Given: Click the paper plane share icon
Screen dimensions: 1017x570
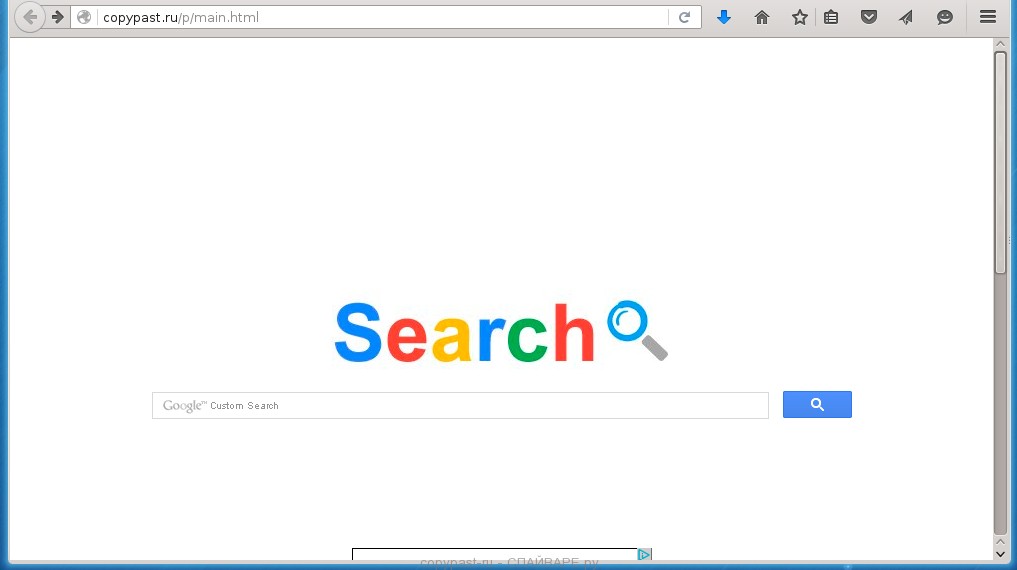Looking at the screenshot, I should point(906,18).
